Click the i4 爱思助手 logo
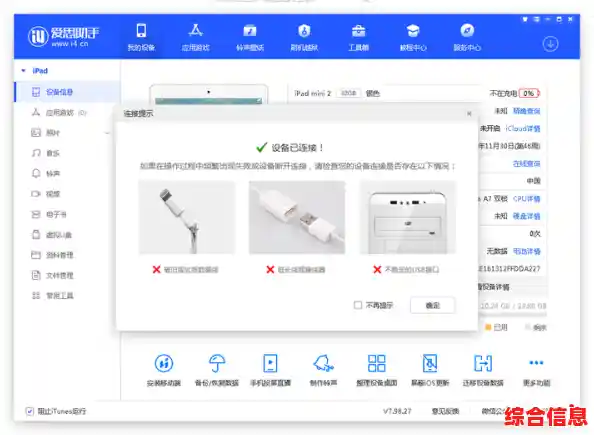The image size is (594, 435). 63,37
